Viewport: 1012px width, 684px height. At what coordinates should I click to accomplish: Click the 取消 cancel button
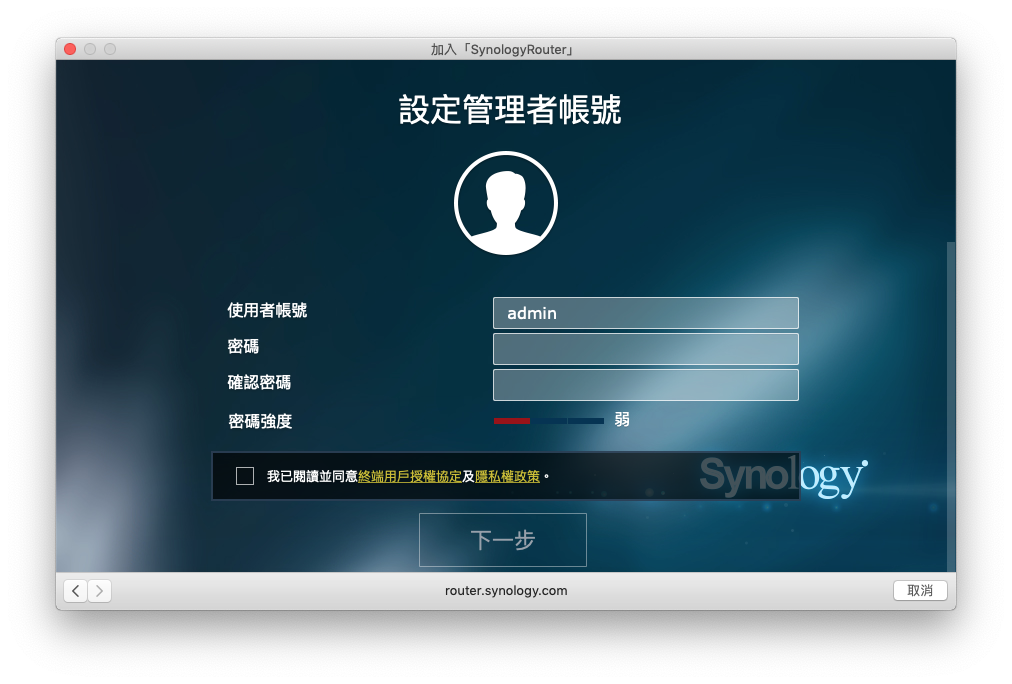(x=920, y=590)
